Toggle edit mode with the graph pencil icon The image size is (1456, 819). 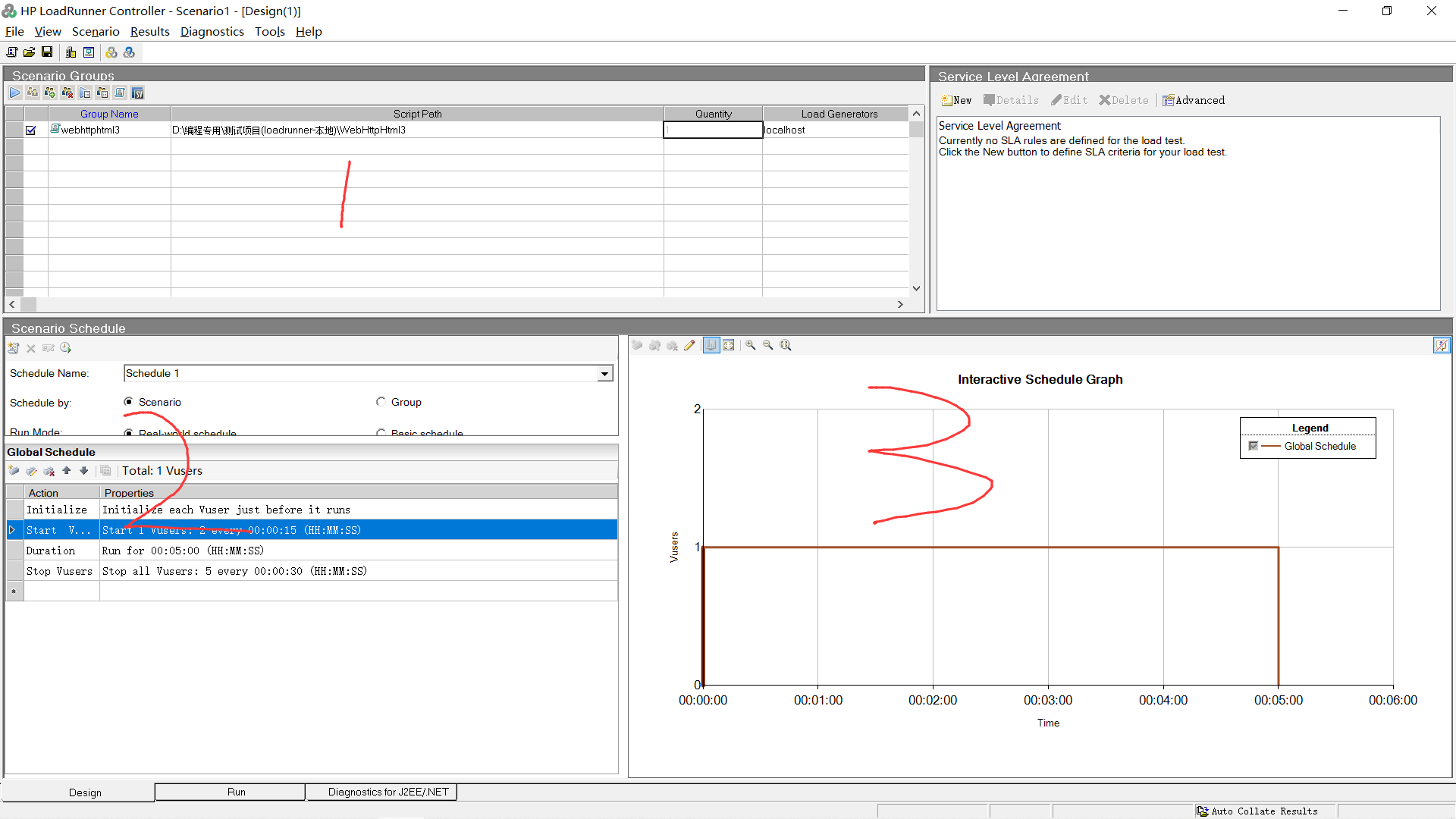pos(689,345)
